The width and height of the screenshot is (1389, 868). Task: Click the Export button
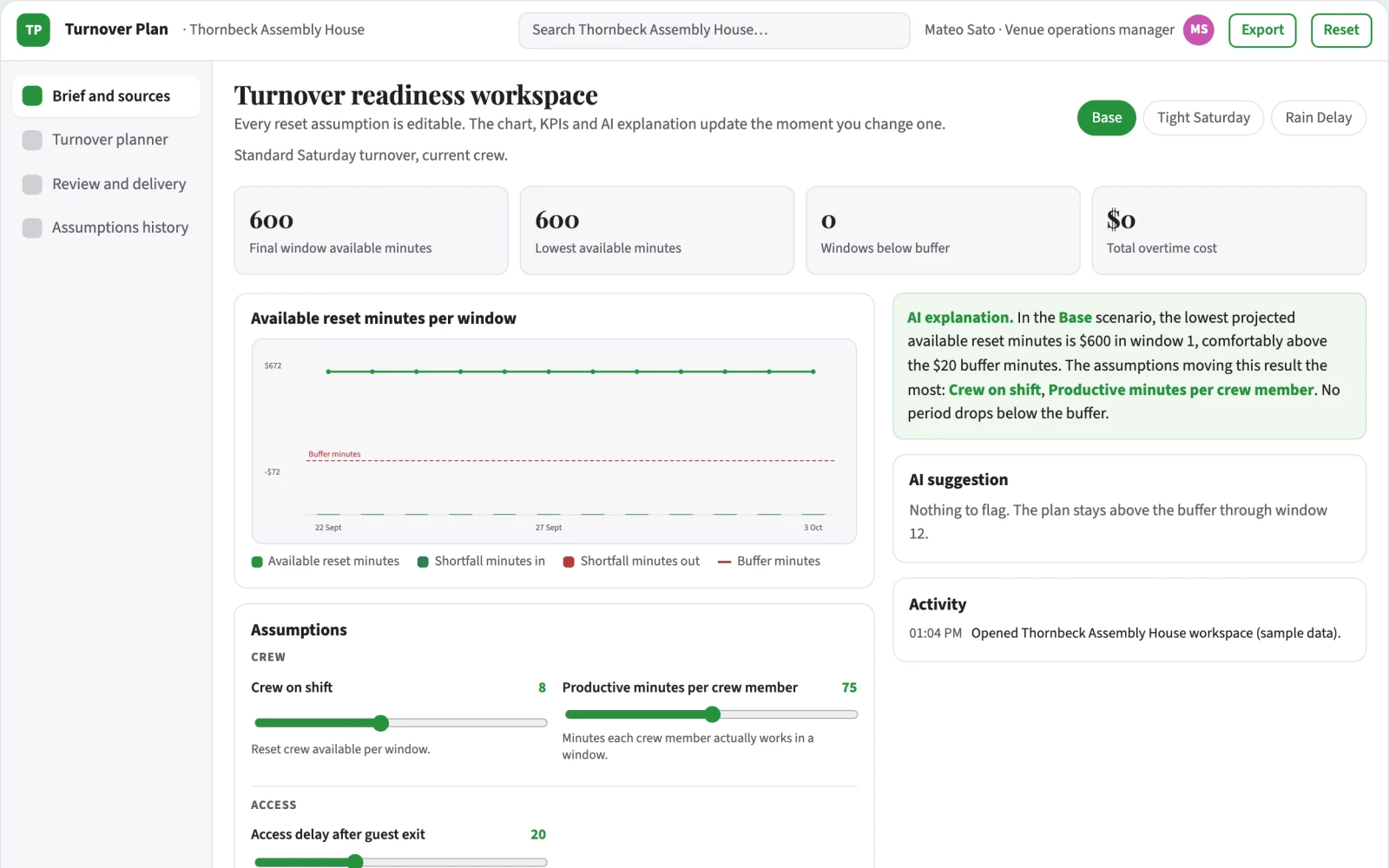point(1262,30)
